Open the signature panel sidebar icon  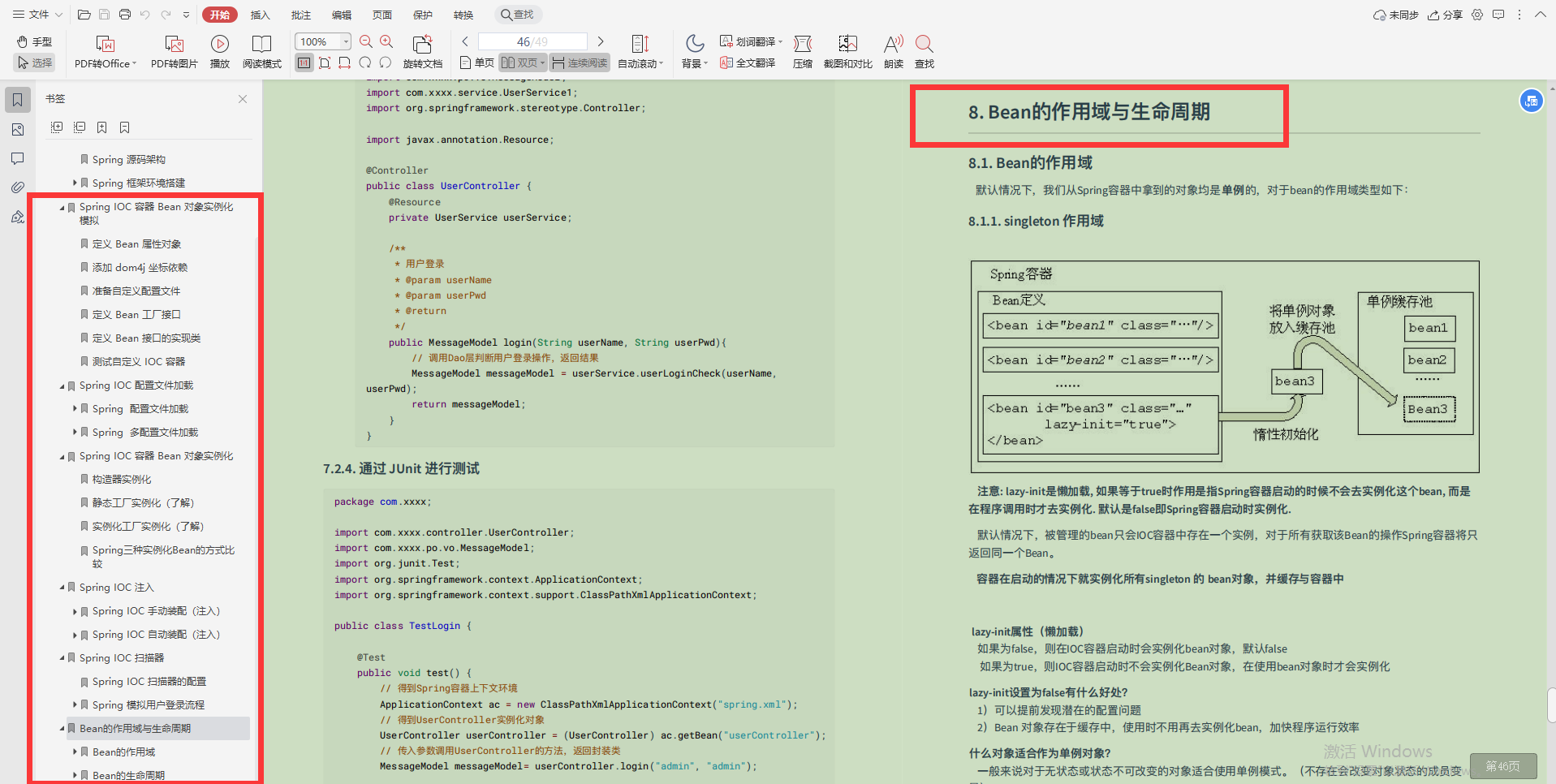coord(18,217)
